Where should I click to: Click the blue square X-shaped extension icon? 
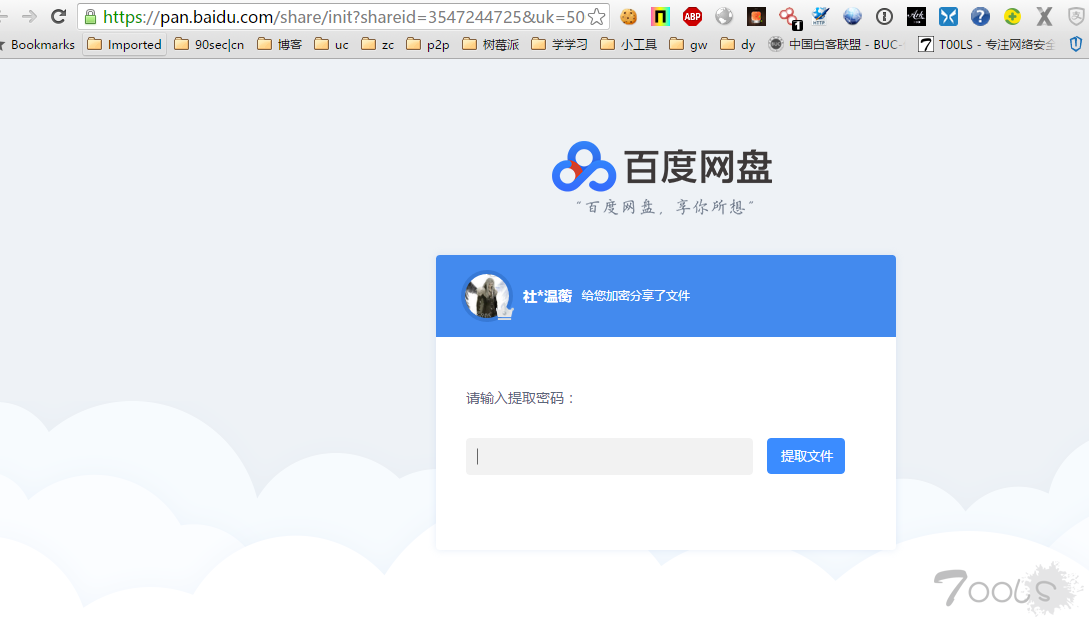[x=948, y=17]
